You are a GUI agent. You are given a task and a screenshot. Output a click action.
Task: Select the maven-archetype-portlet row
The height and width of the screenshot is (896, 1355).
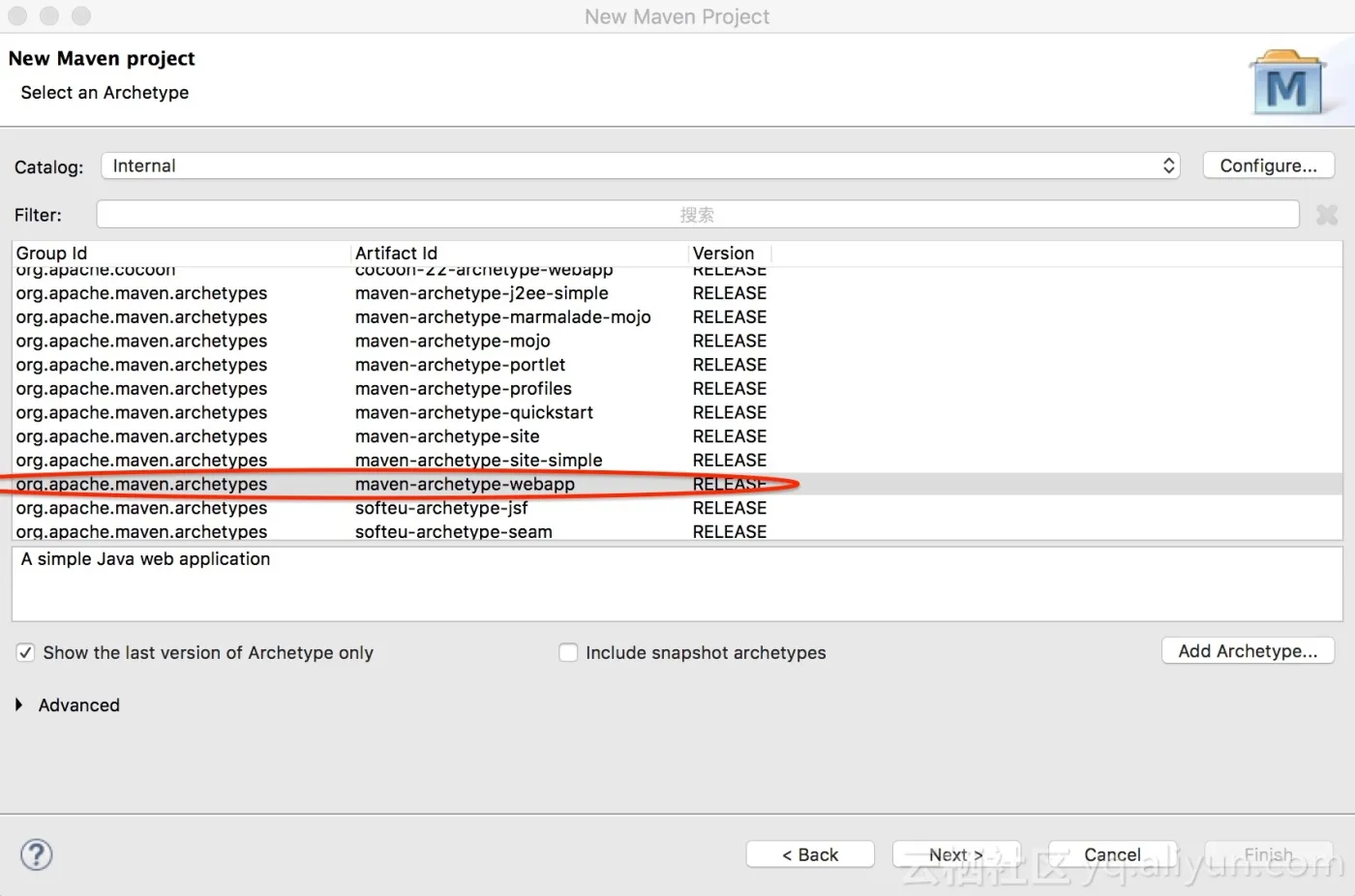tap(677, 365)
